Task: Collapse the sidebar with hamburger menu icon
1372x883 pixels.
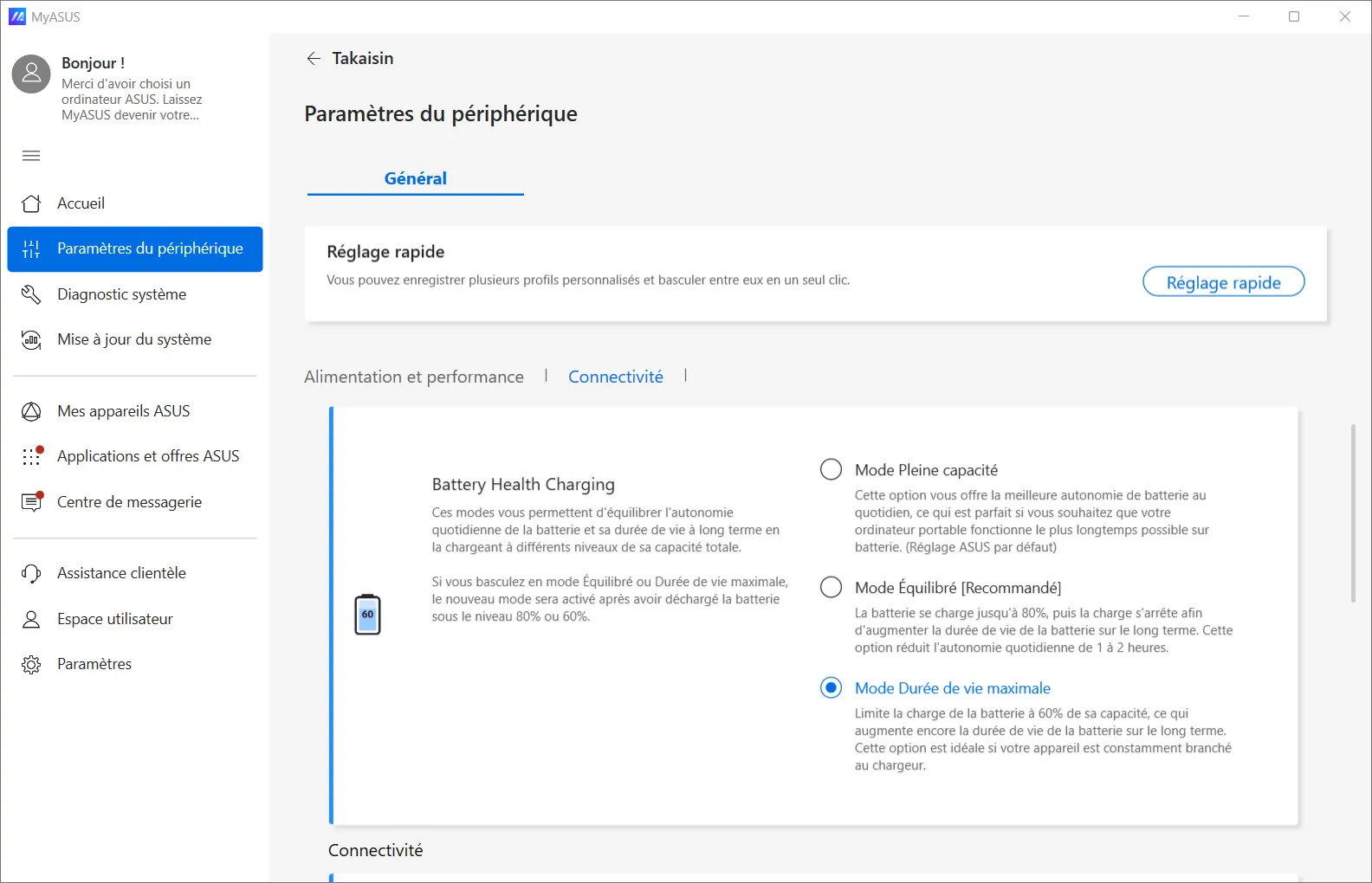Action: 31,156
